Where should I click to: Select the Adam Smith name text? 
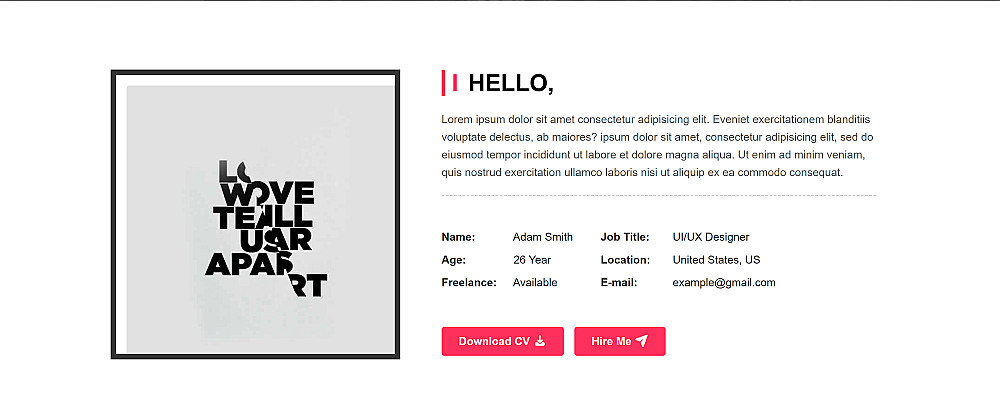(543, 237)
